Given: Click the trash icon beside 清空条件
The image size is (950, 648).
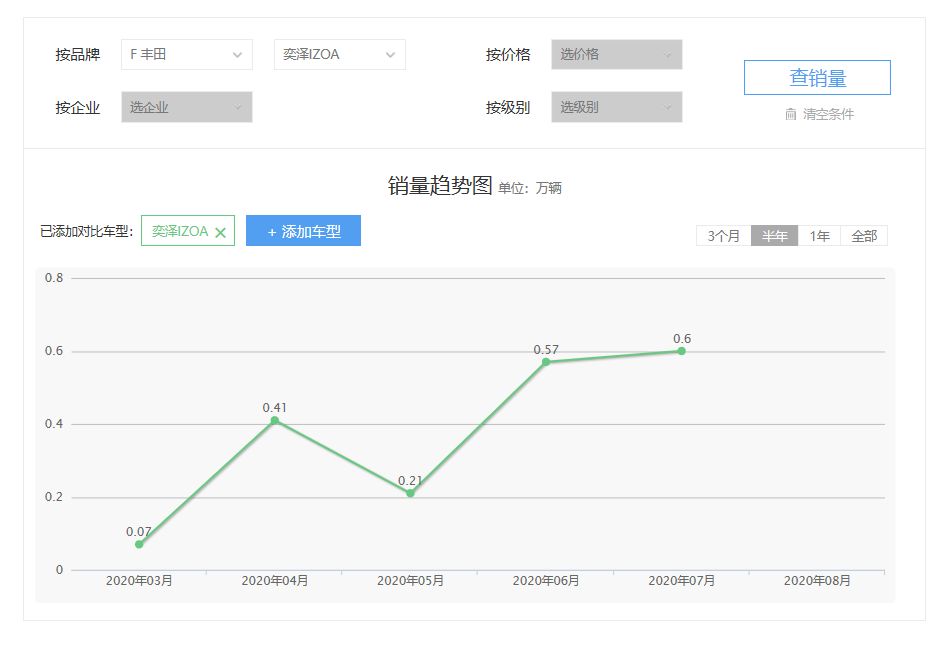Looking at the screenshot, I should [791, 114].
